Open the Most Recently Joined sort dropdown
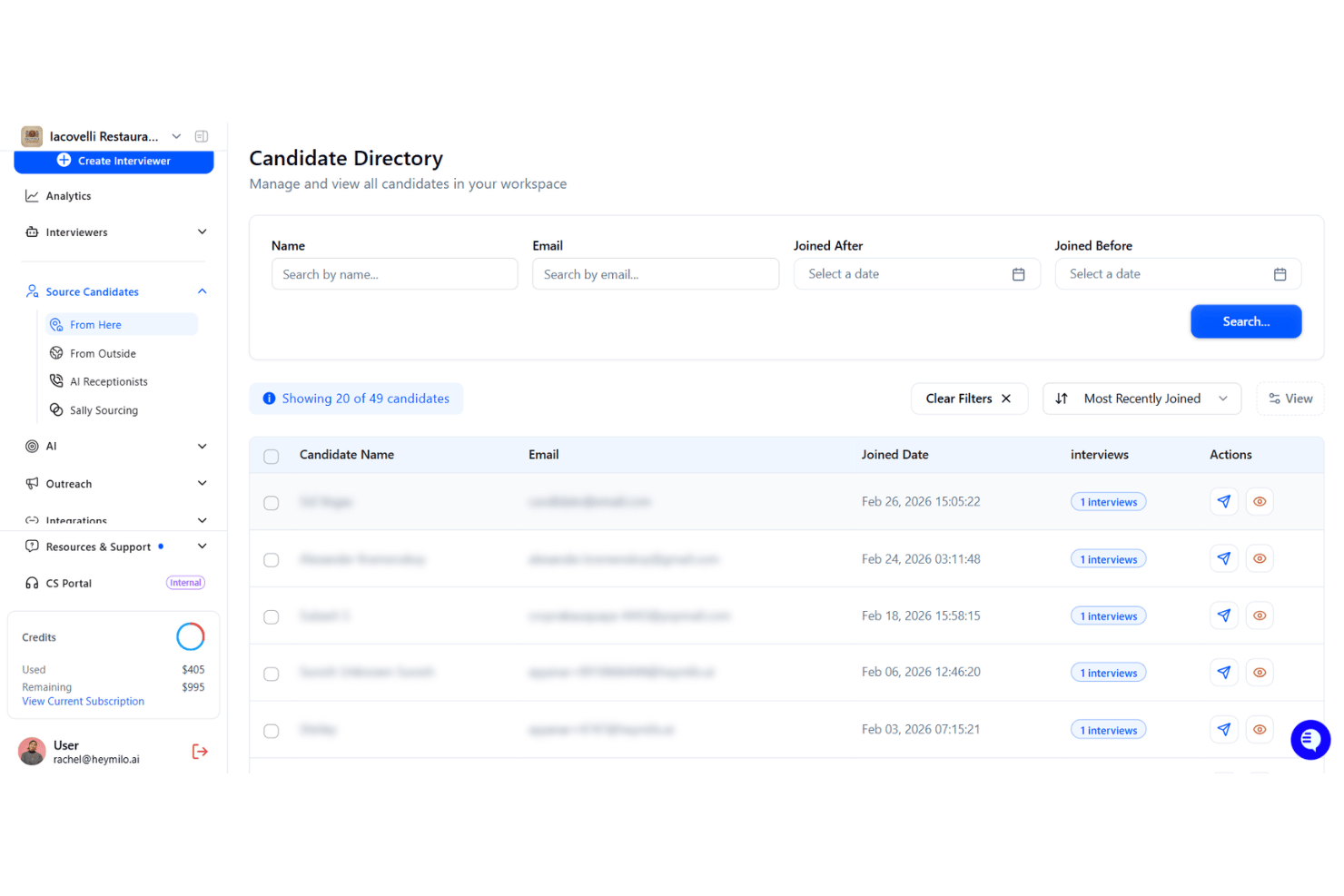 click(1141, 399)
